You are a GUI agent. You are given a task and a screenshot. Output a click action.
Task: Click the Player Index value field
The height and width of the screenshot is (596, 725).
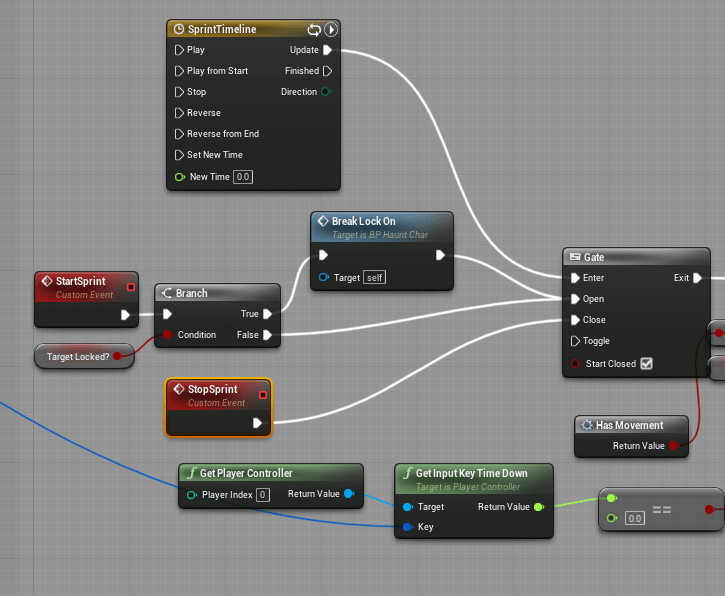coord(262,494)
